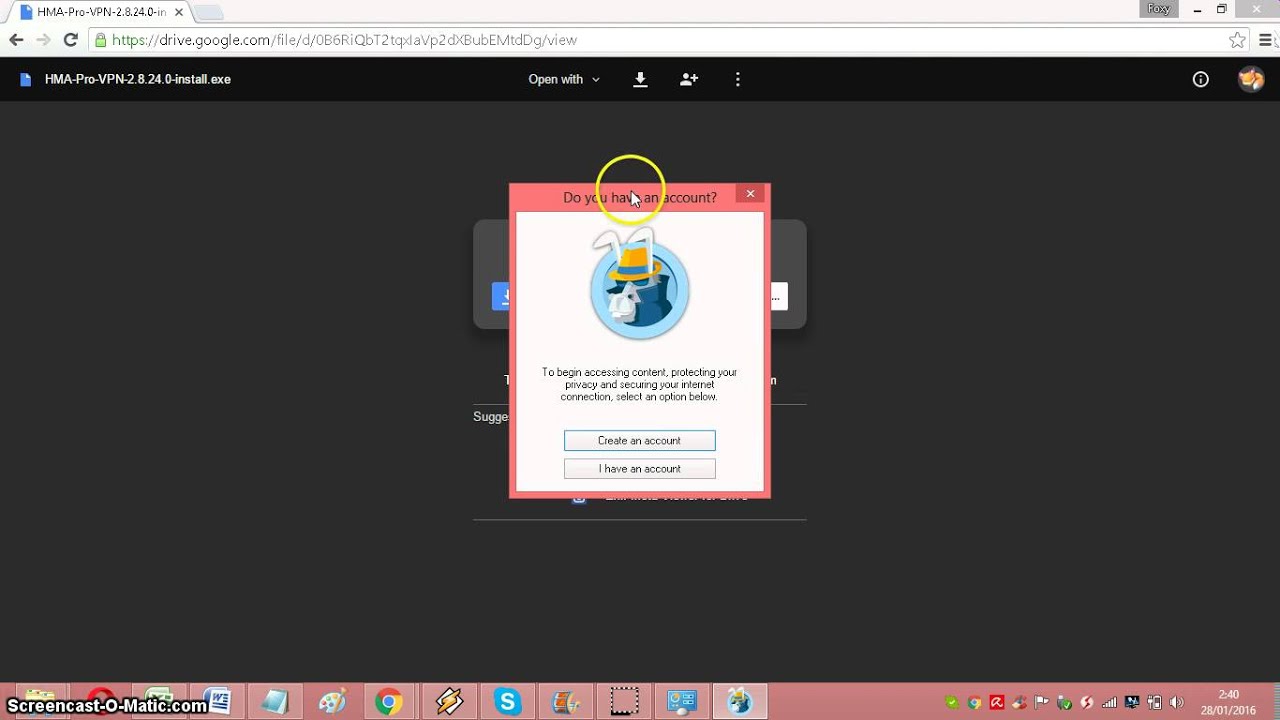Viewport: 1280px width, 720px height.
Task: Choose I have an account
Action: [640, 468]
